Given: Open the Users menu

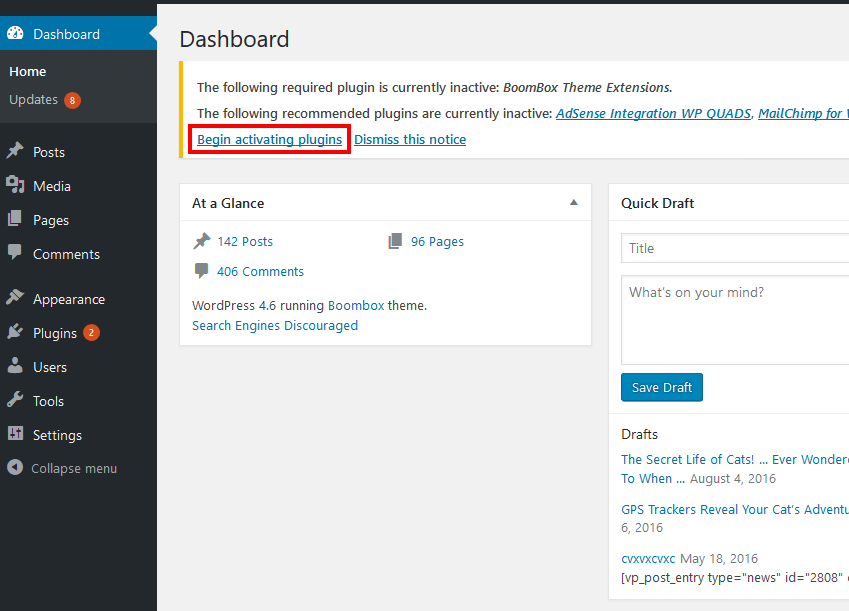Looking at the screenshot, I should click(x=50, y=367).
